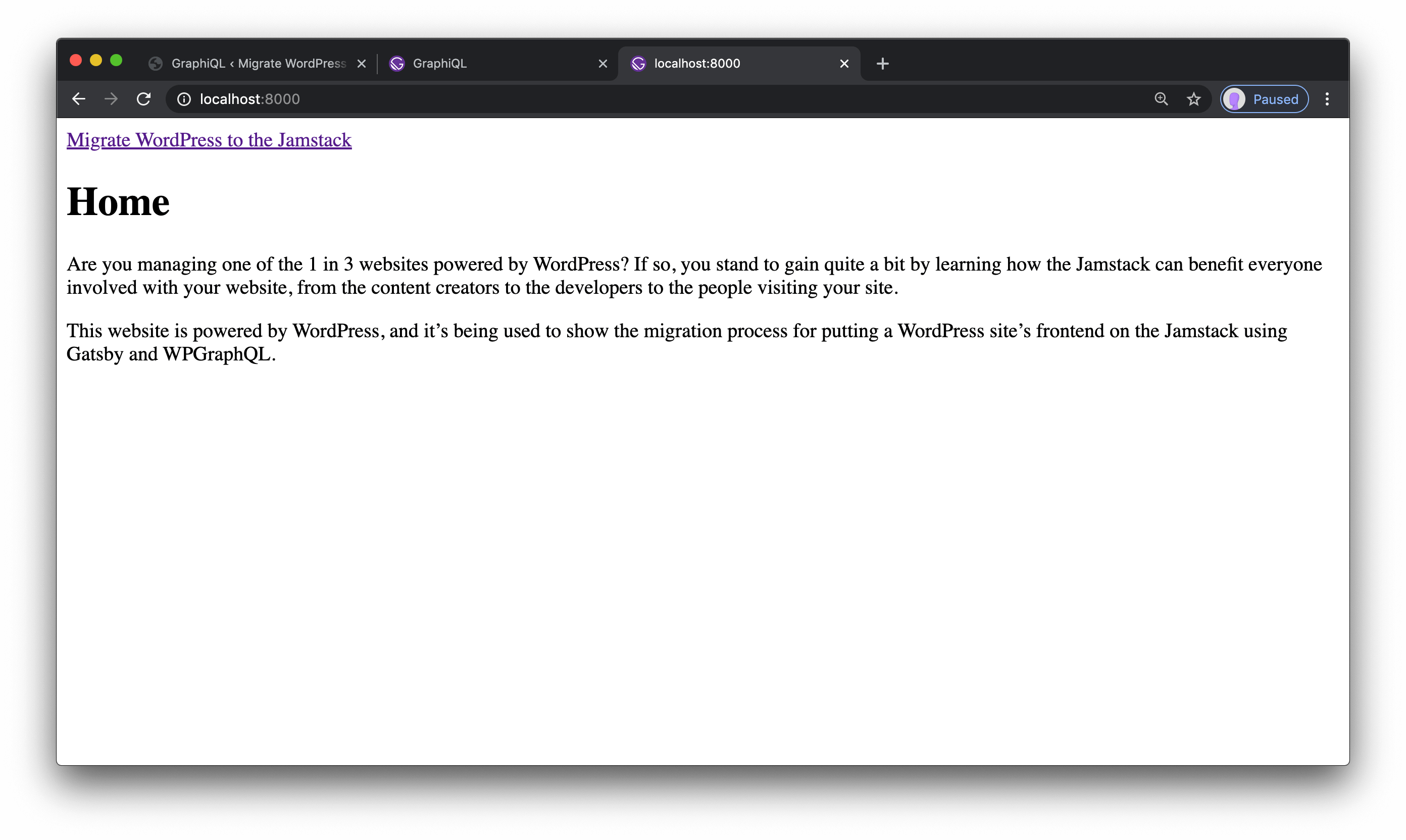Bookmark the page with the star icon
1406x840 pixels.
click(1194, 99)
